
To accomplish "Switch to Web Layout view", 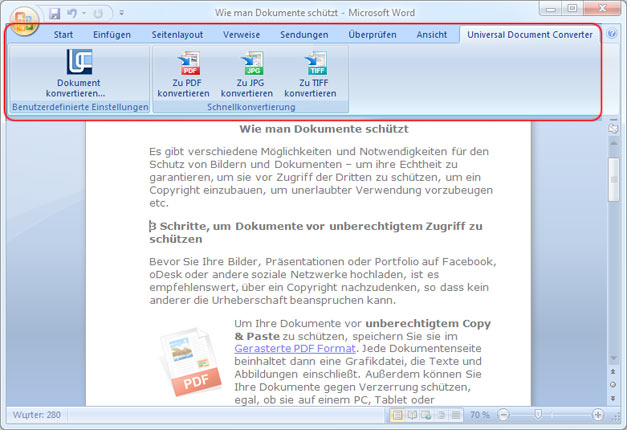I will tap(426, 415).
